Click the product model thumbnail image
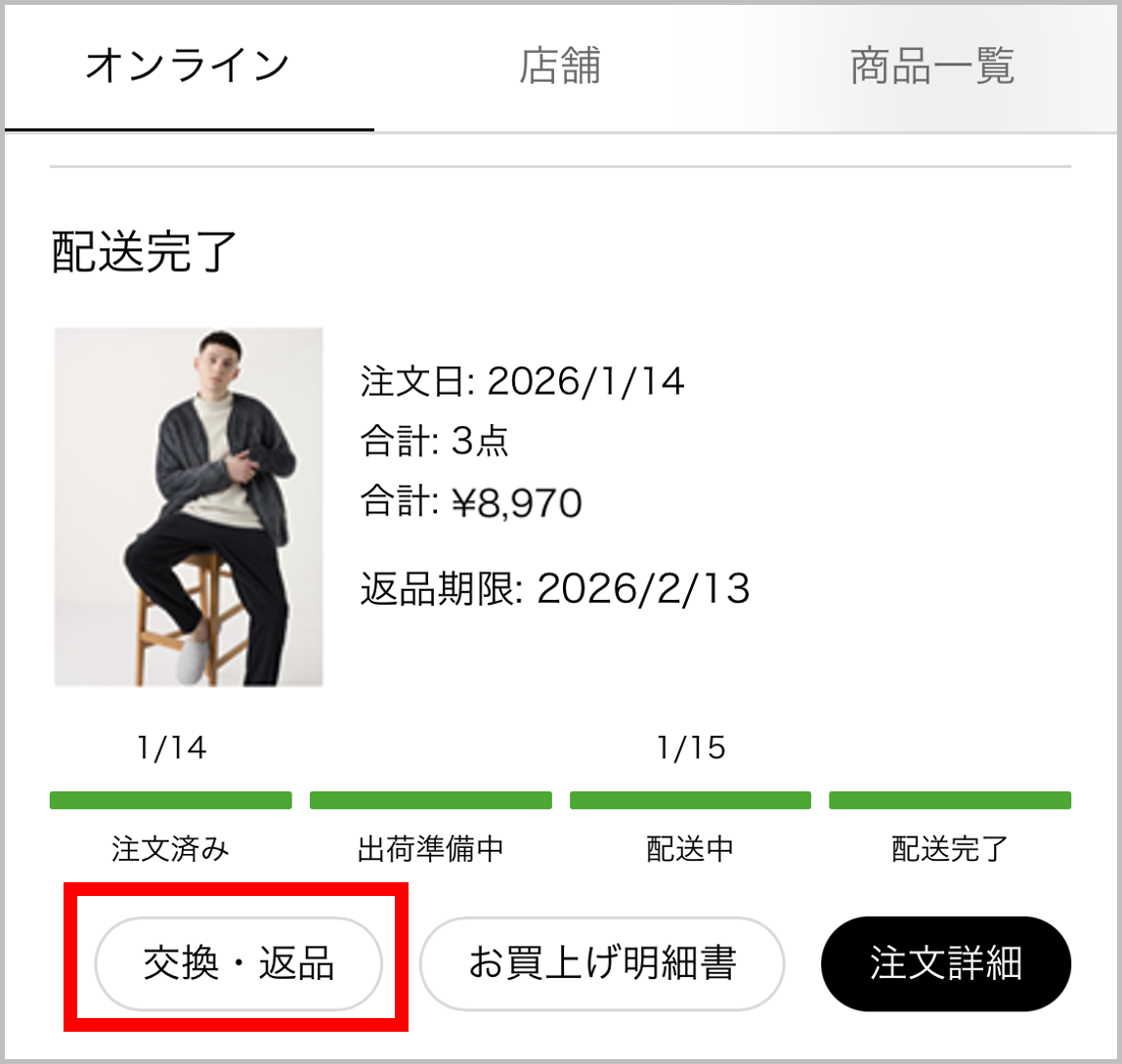The image size is (1122, 1064). coord(189,506)
